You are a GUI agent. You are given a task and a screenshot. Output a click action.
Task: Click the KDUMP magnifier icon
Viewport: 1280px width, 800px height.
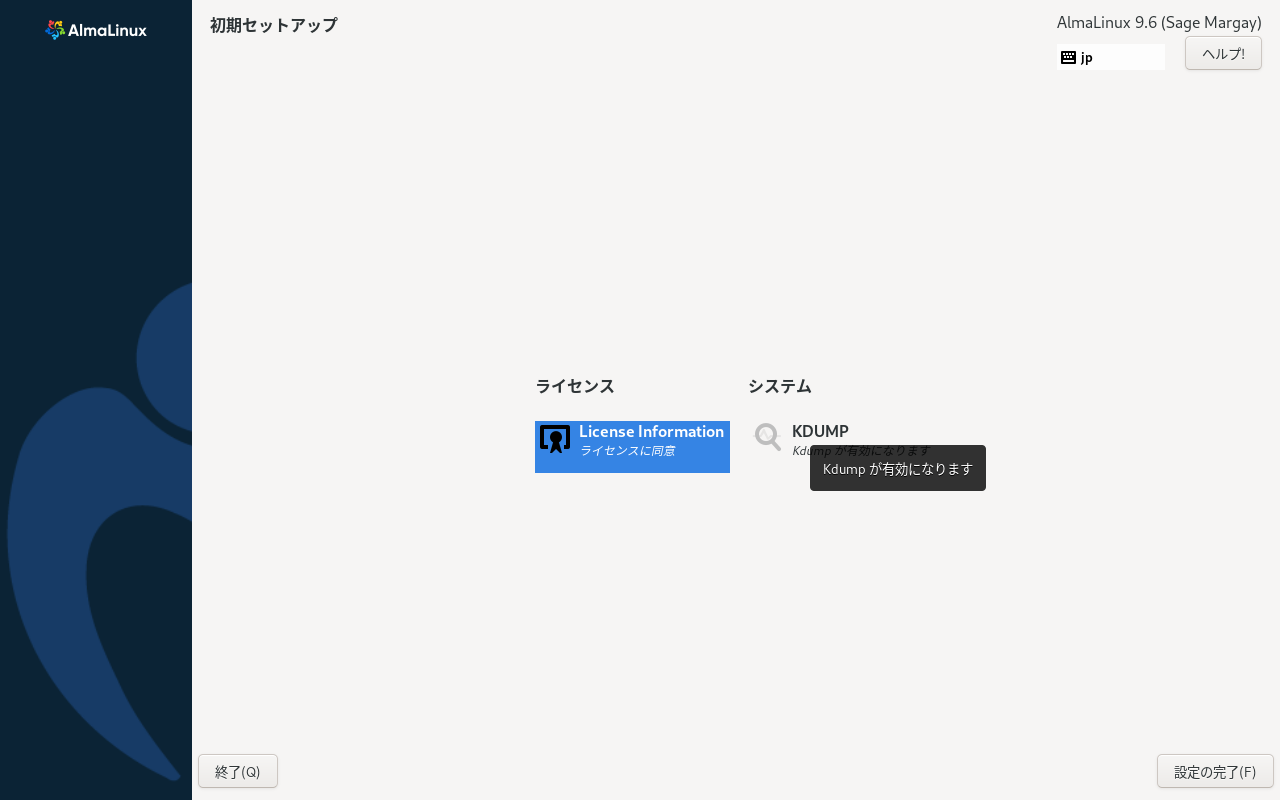point(768,437)
